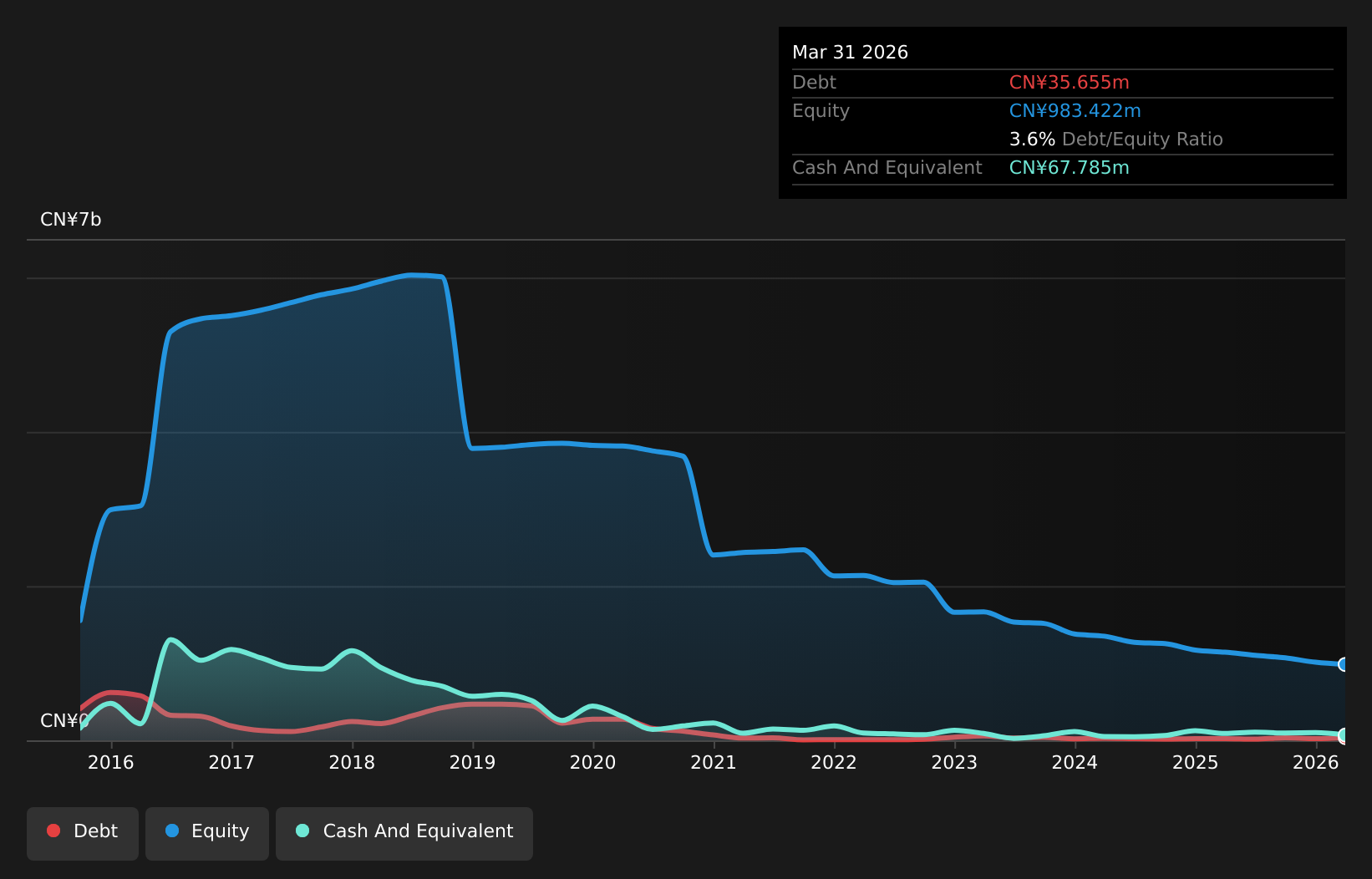Click the red Debt legend dot
Viewport: 1372px width, 879px height.
pyautogui.click(x=53, y=831)
